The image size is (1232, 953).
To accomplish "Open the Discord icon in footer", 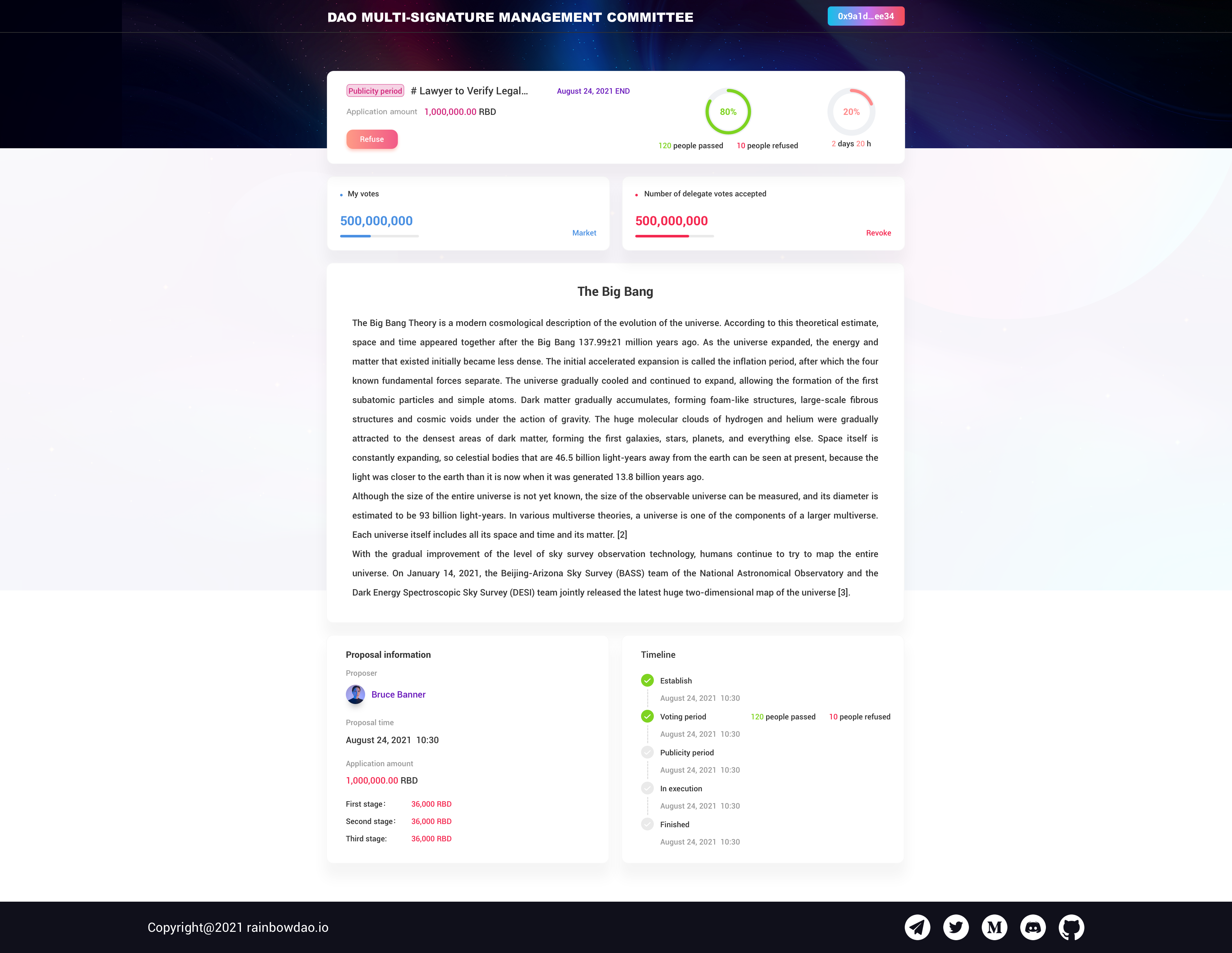I will (x=1033, y=927).
